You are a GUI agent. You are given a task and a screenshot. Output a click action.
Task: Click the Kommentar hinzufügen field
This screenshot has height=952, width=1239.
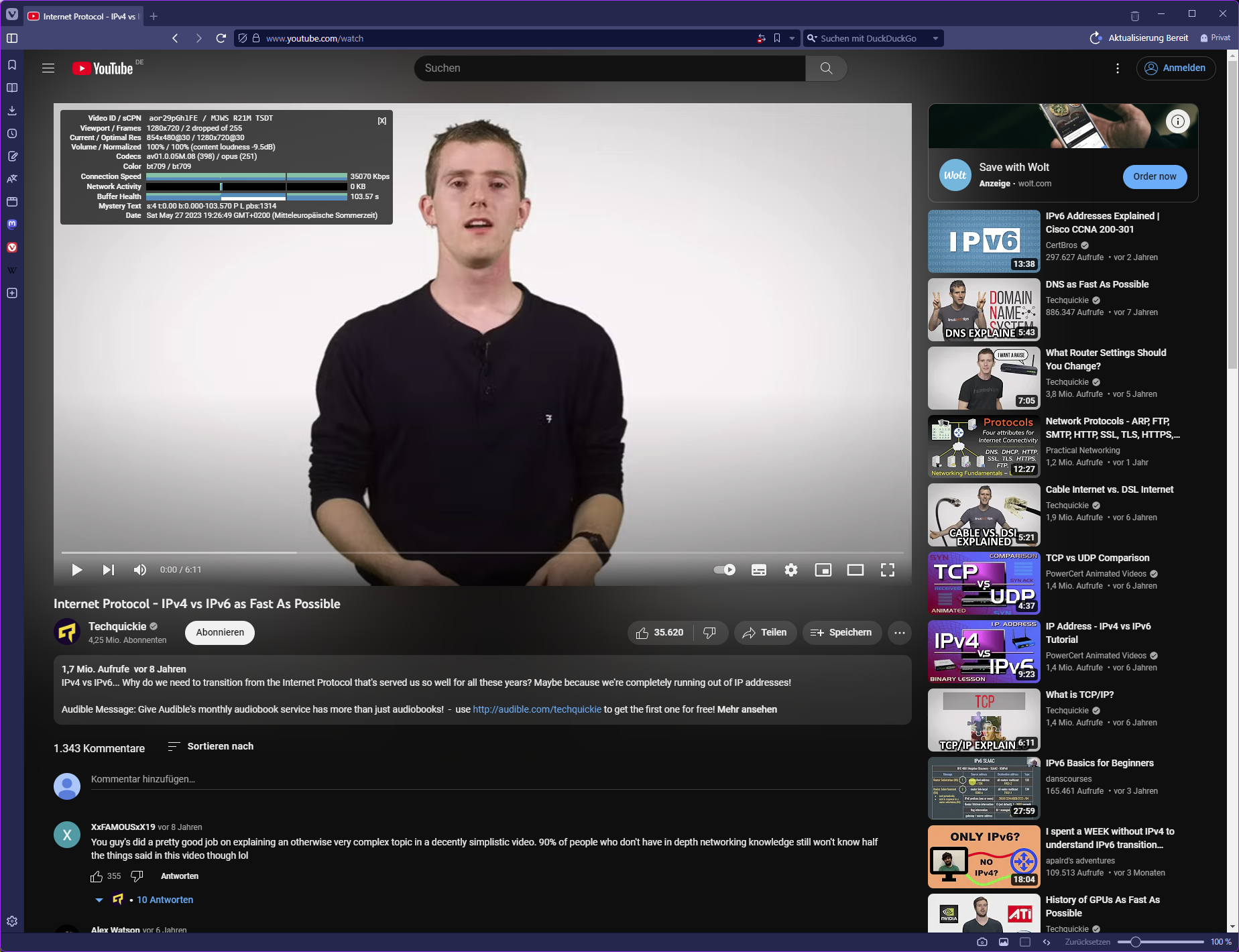coord(496,780)
